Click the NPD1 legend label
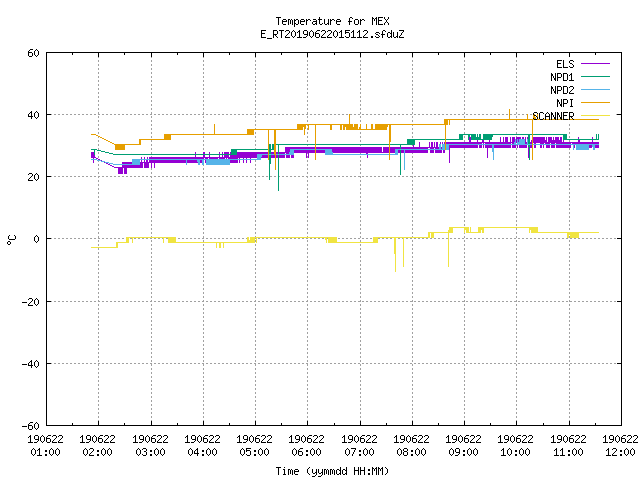The width and height of the screenshot is (640, 480). (562, 77)
